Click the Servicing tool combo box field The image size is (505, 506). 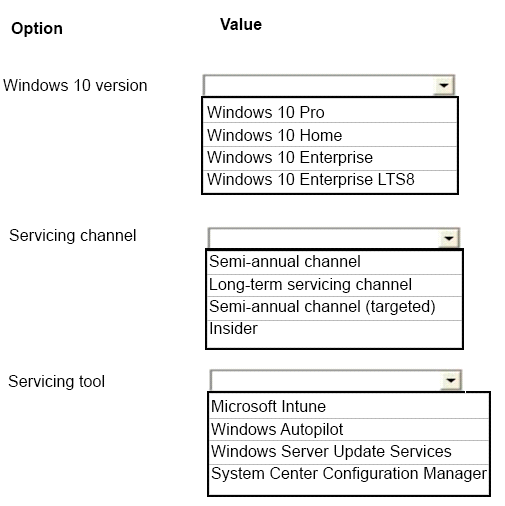pyautogui.click(x=336, y=380)
